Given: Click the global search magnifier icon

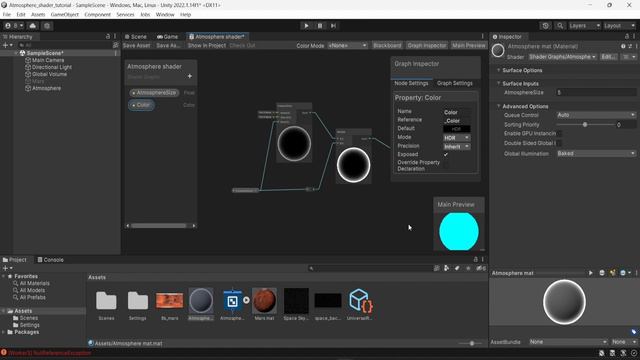Looking at the screenshot, I should pyautogui.click(x=560, y=26).
